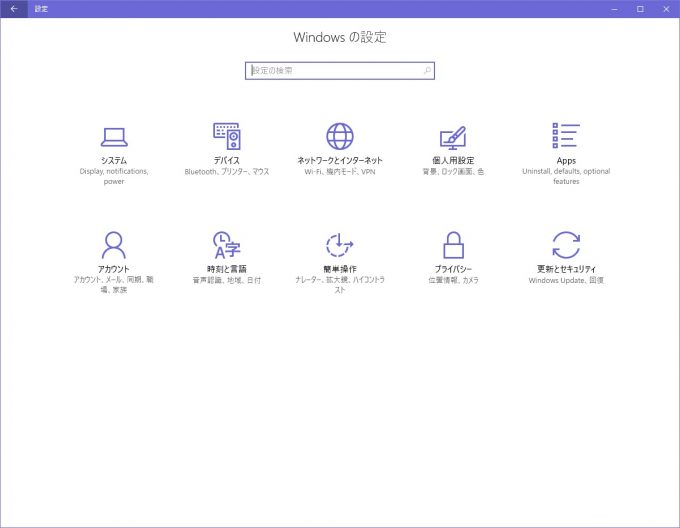Click the アカウント label

click(114, 269)
